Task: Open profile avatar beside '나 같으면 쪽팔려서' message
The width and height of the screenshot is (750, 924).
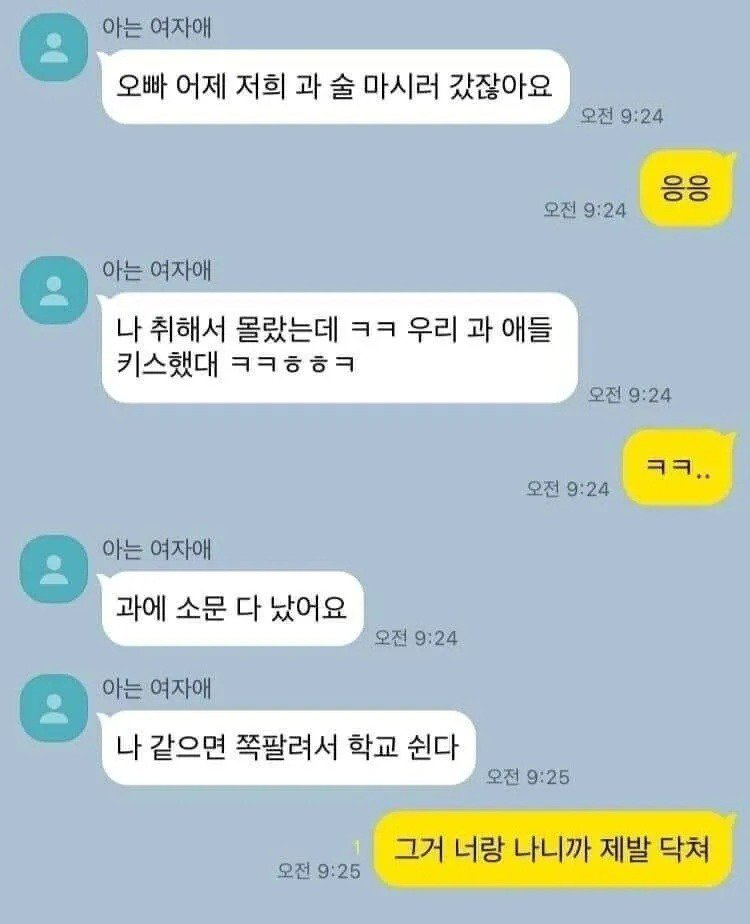Action: click(54, 708)
